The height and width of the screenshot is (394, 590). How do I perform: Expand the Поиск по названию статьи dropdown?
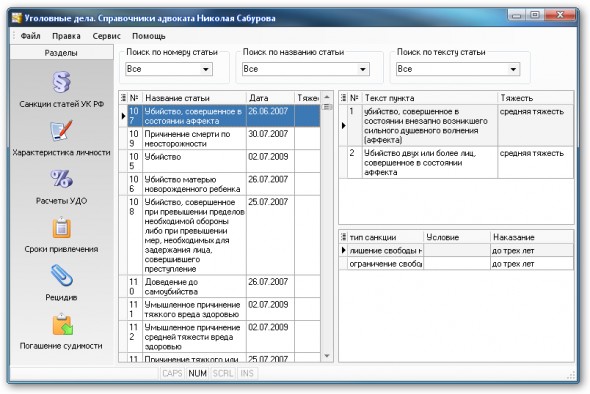click(x=363, y=69)
